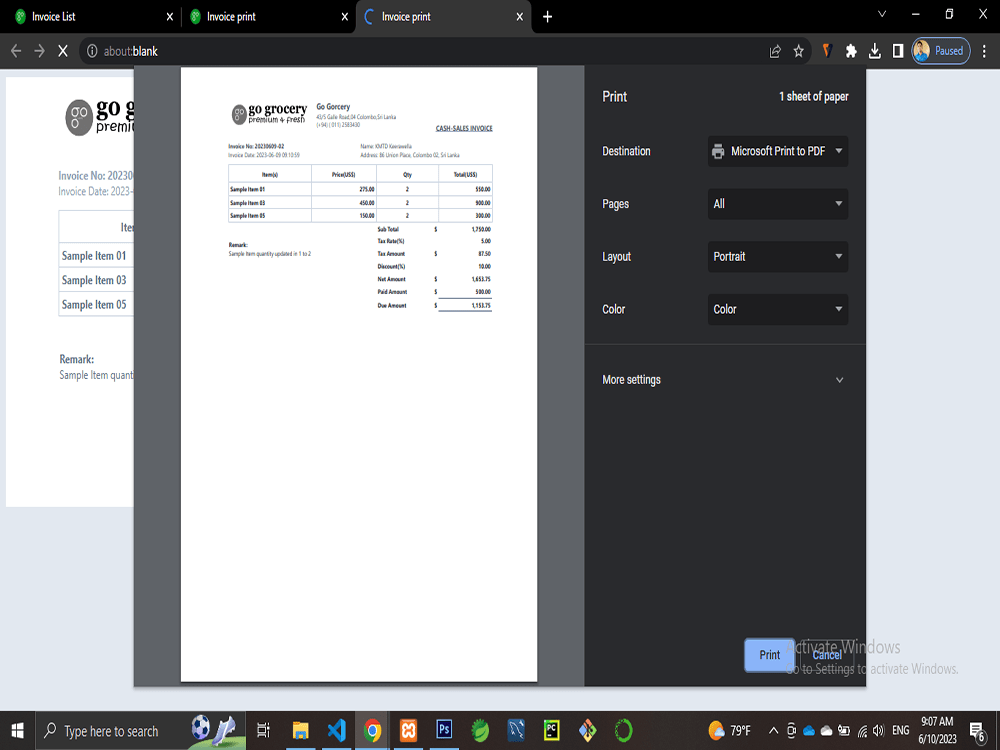Click 'Sample Item 01' in background page
The height and width of the screenshot is (750, 1000).
(94, 256)
